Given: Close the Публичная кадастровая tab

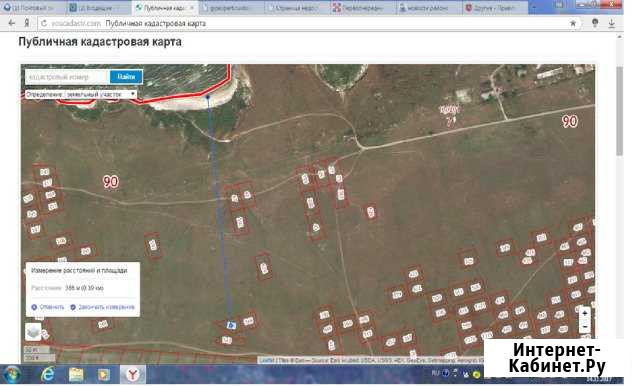Looking at the screenshot, I should [192, 8].
